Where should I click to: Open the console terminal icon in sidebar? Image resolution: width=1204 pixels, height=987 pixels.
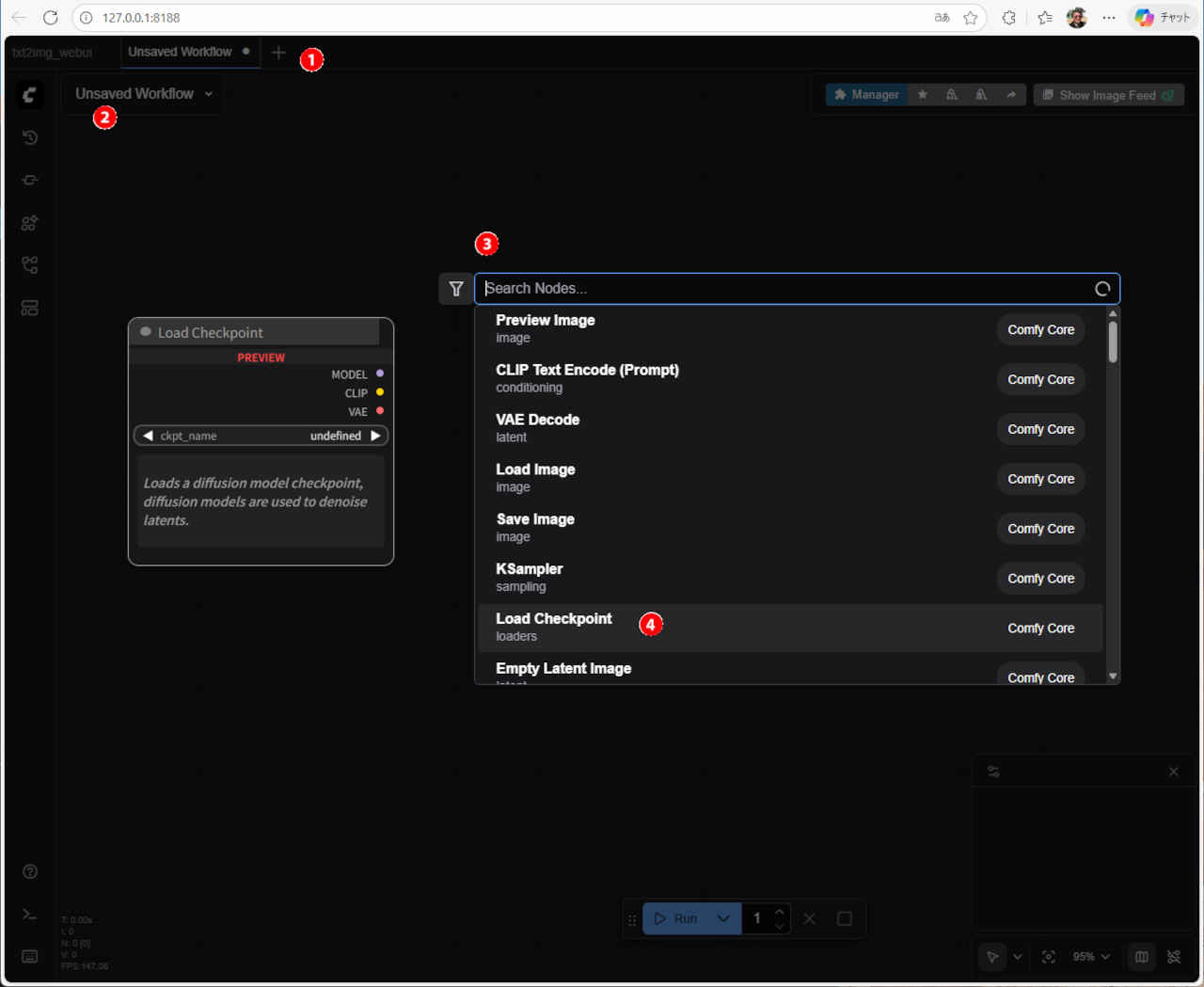click(30, 915)
